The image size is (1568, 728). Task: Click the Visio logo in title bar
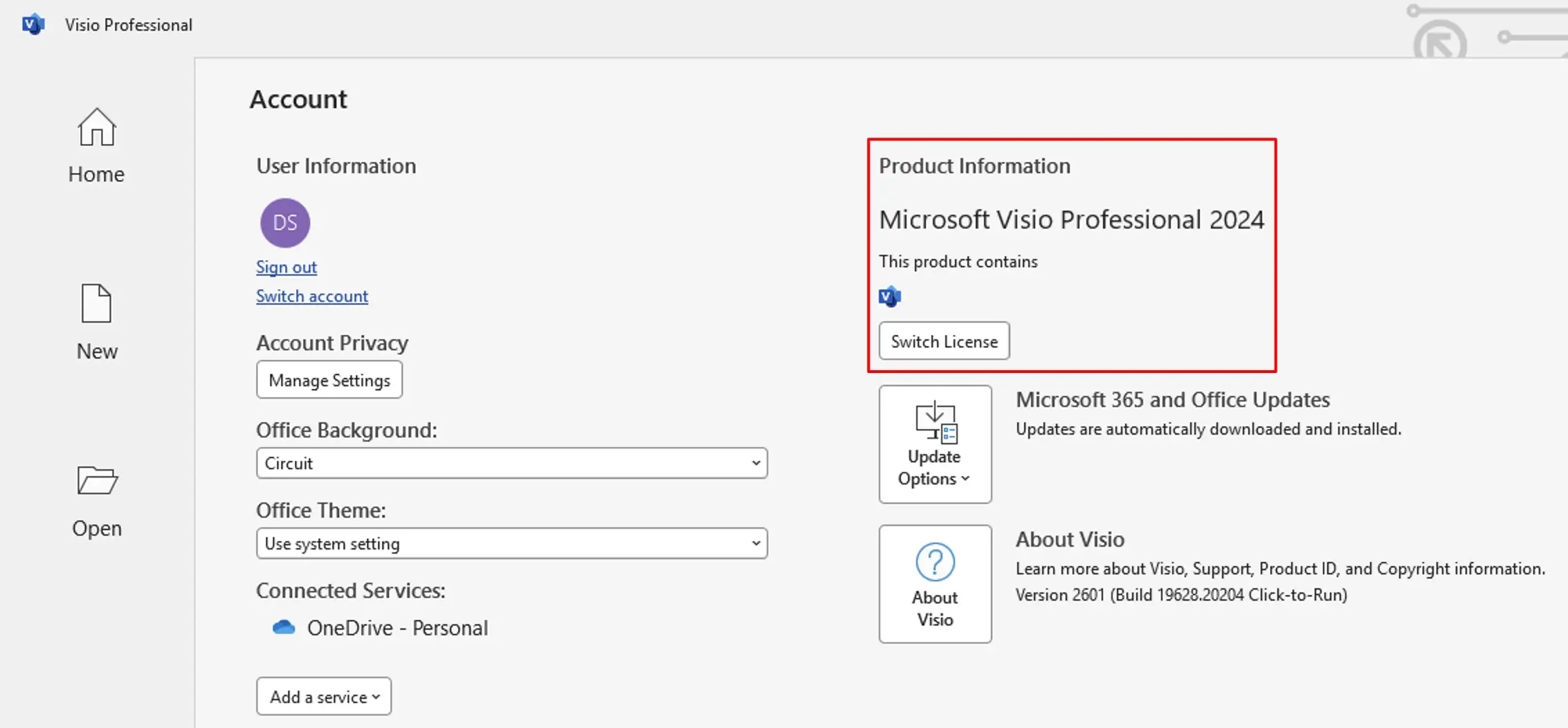tap(33, 25)
